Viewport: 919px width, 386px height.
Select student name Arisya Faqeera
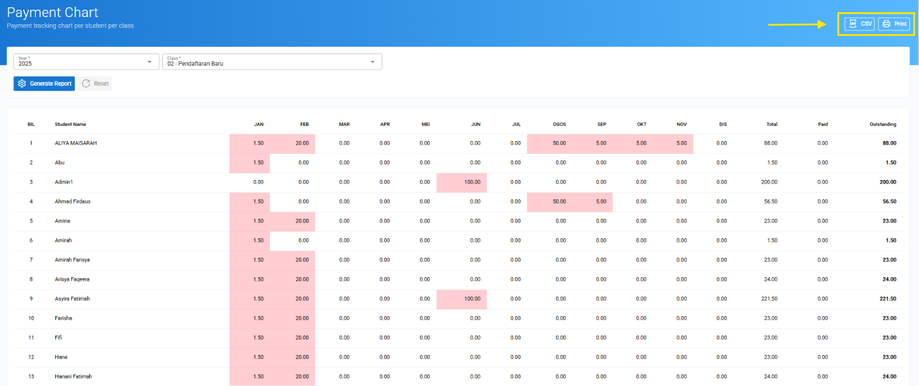coord(72,279)
